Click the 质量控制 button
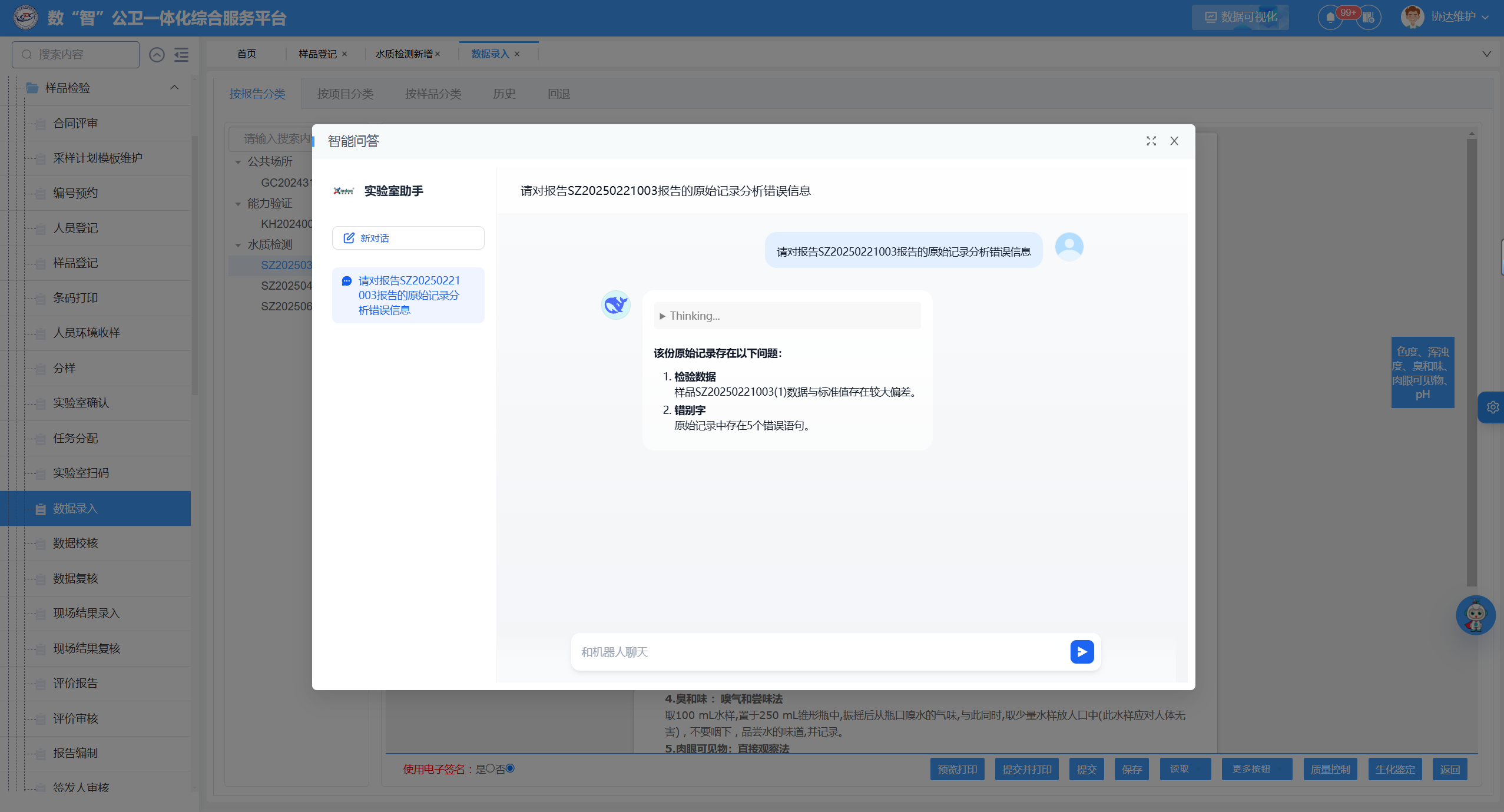The image size is (1504, 812). [x=1330, y=770]
